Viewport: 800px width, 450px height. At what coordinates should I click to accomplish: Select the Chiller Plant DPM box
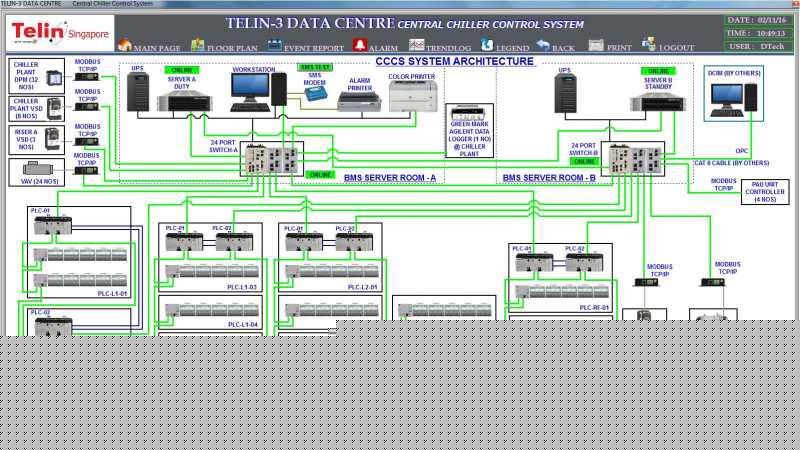point(36,76)
